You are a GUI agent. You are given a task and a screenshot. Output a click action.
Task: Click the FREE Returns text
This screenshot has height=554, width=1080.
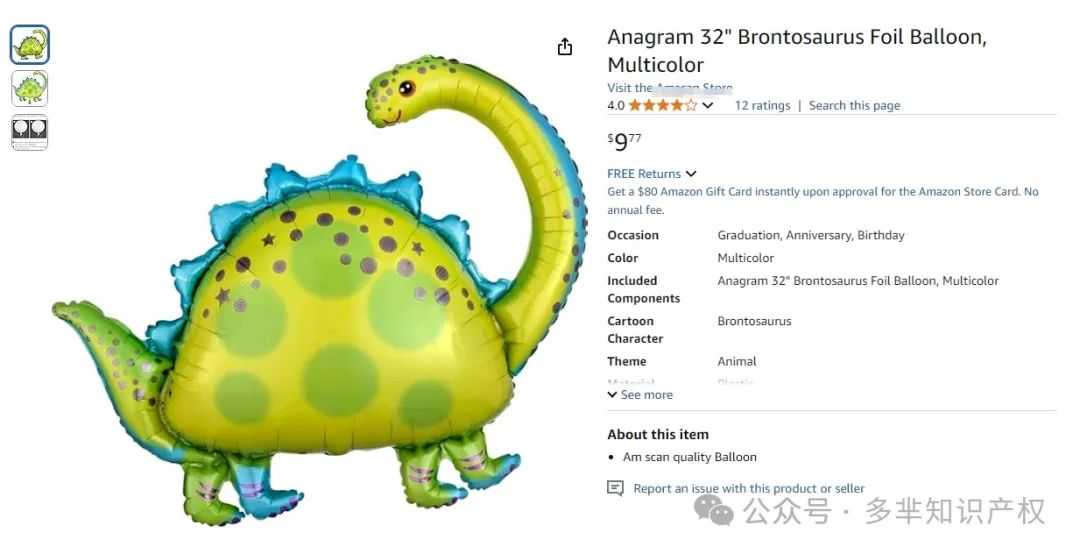[x=644, y=174]
